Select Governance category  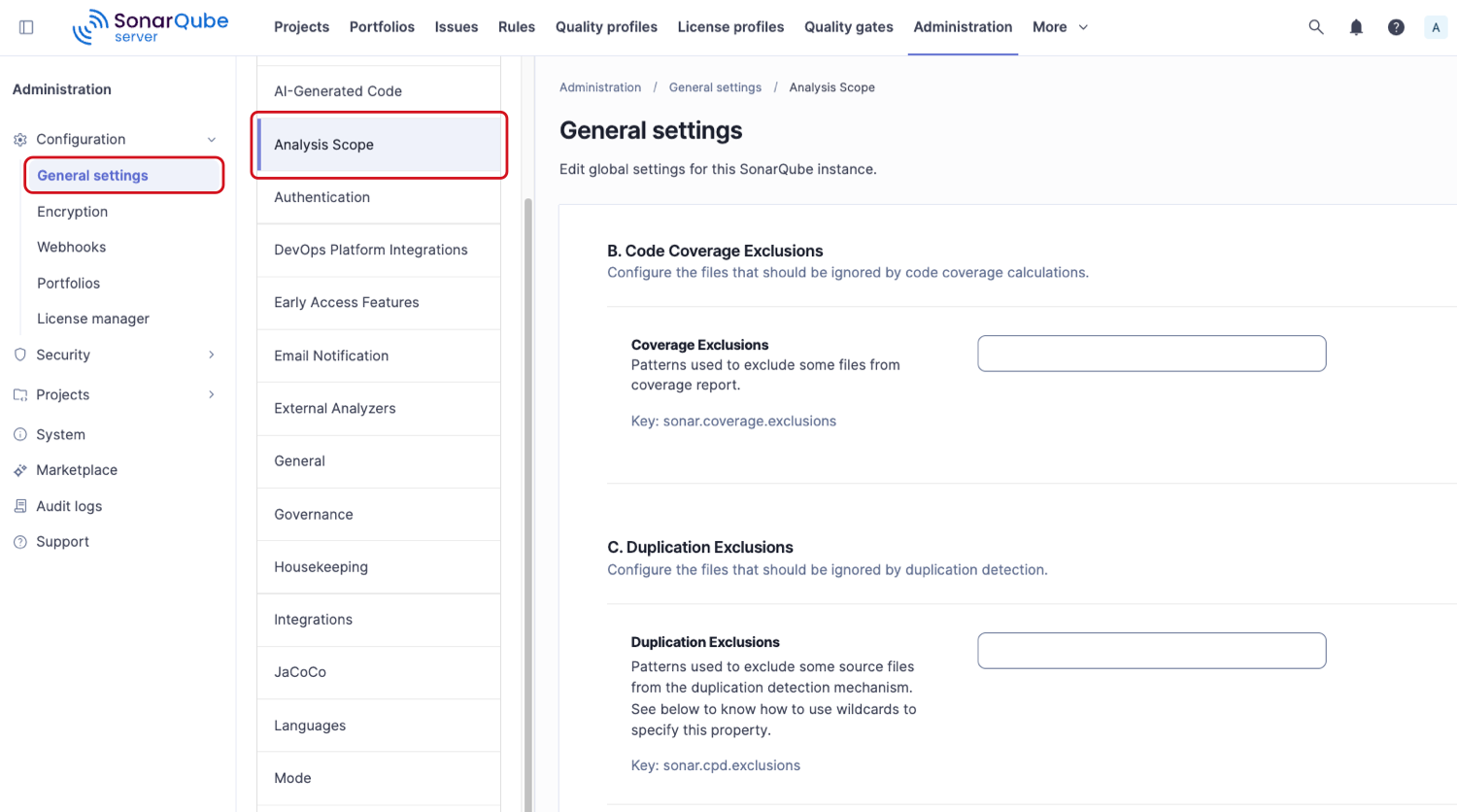click(379, 515)
